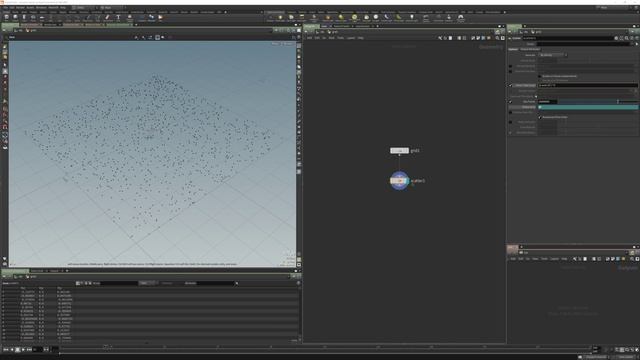This screenshot has width=640, height=360.
Task: Select the scatter1 node
Action: (x=399, y=181)
